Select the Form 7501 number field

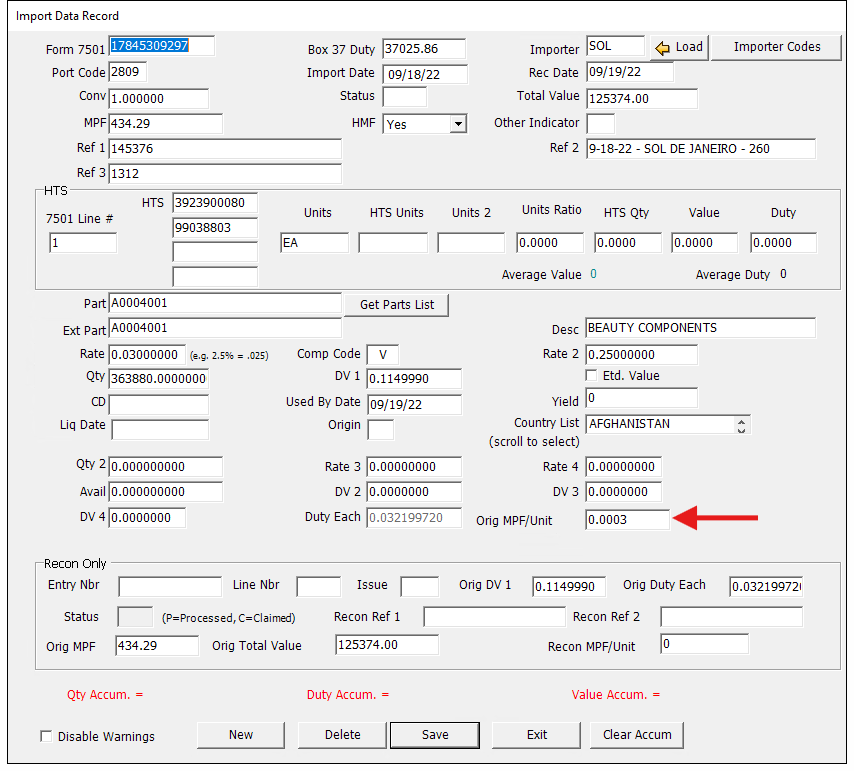[x=162, y=46]
